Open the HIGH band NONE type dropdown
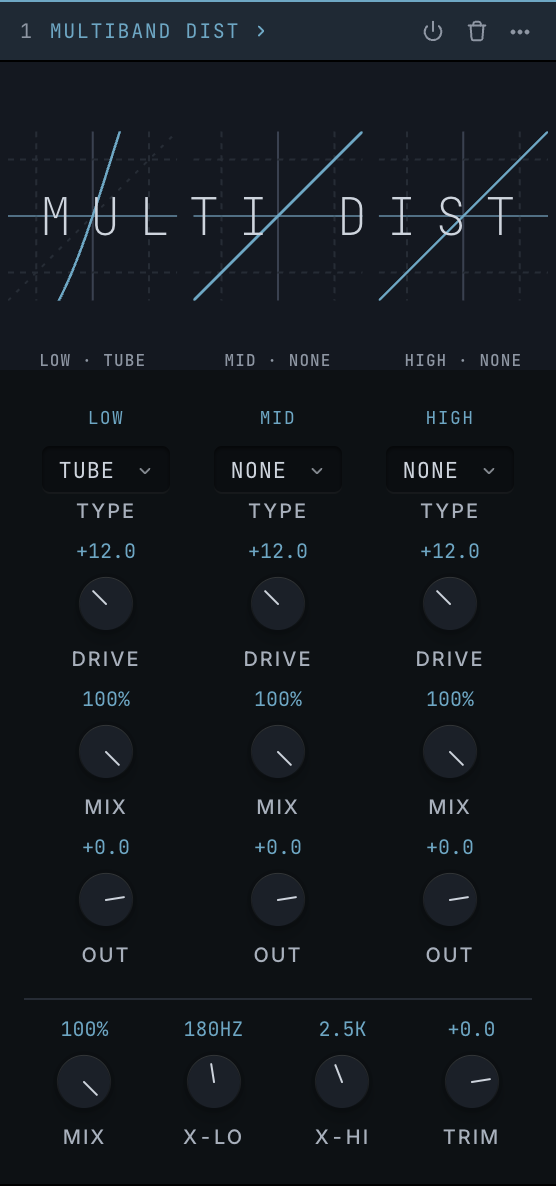The width and height of the screenshot is (556, 1186). tap(450, 470)
